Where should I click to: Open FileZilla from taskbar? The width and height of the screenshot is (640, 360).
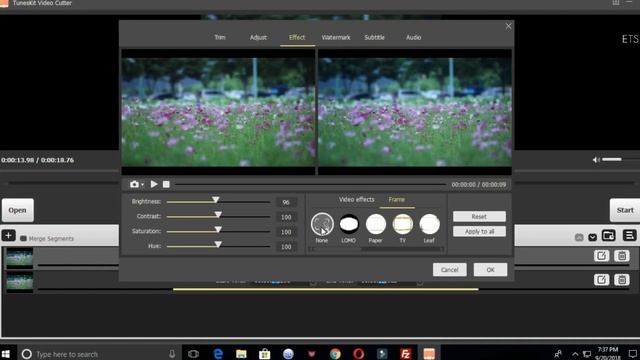(x=405, y=354)
